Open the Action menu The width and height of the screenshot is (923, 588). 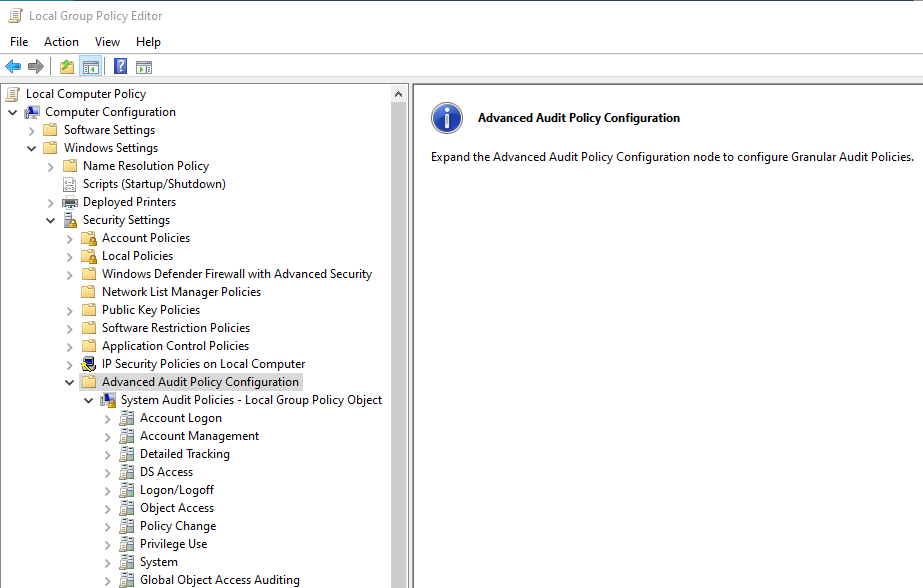point(61,42)
